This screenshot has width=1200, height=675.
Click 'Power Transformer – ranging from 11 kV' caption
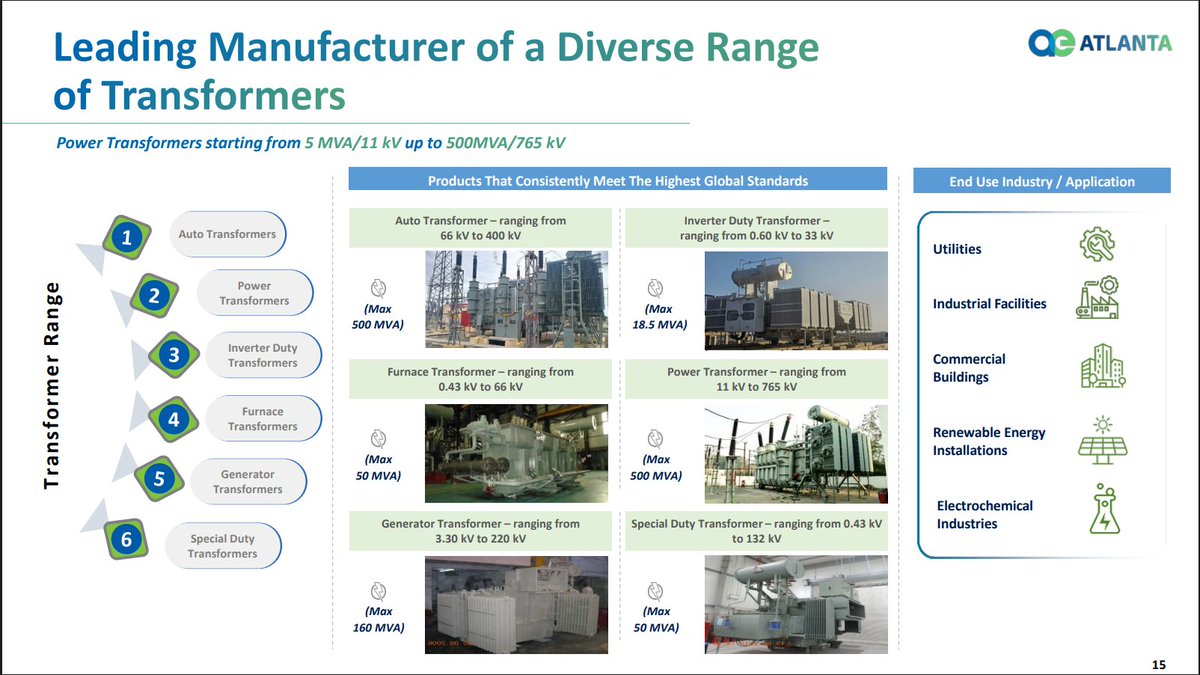[x=756, y=379]
